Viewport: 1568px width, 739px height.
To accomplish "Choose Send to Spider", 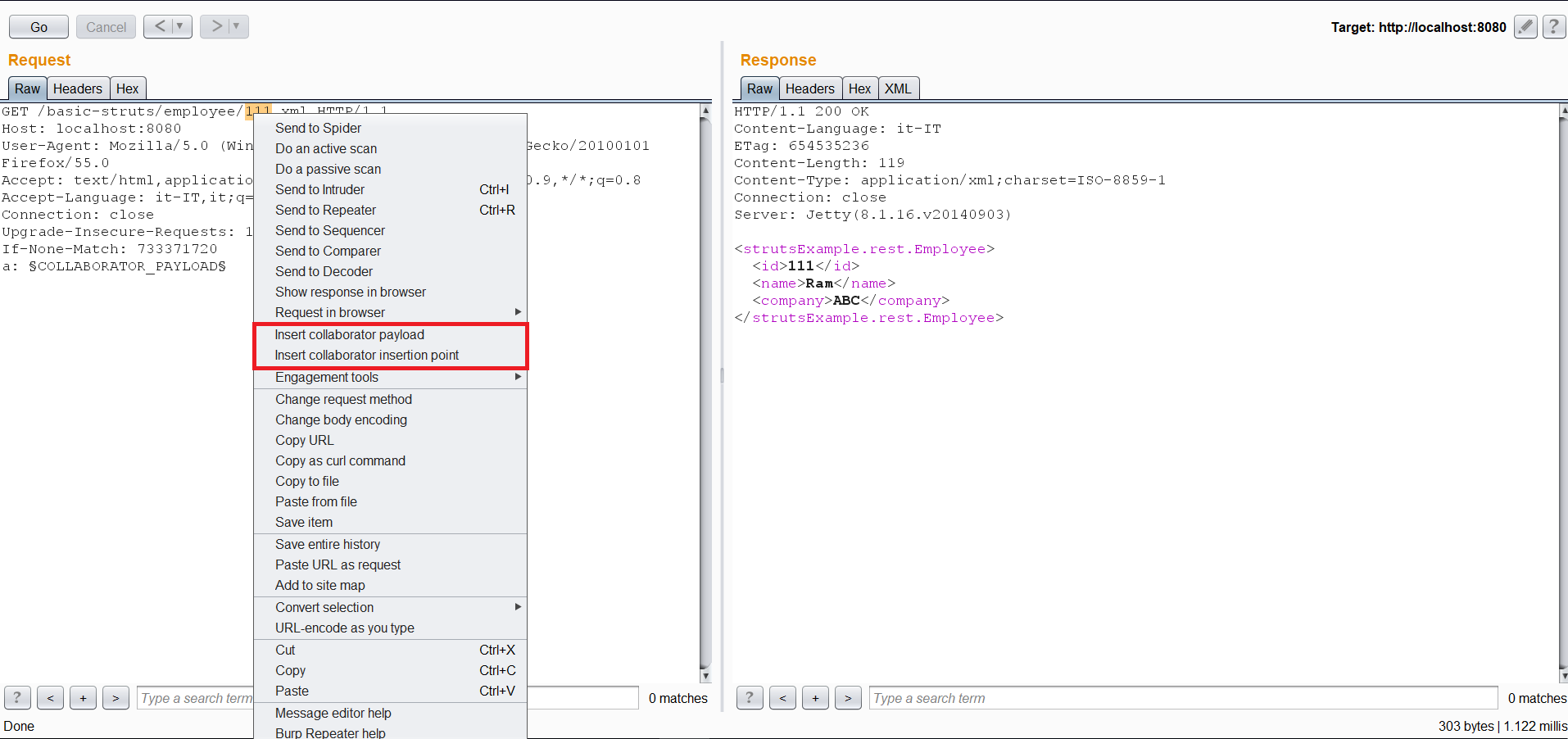I will (390, 128).
